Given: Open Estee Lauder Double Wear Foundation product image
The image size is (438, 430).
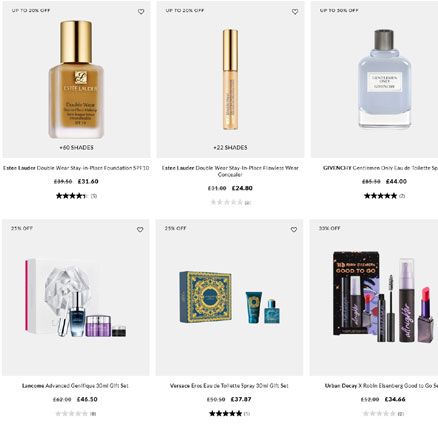Looking at the screenshot, I should point(76,79).
